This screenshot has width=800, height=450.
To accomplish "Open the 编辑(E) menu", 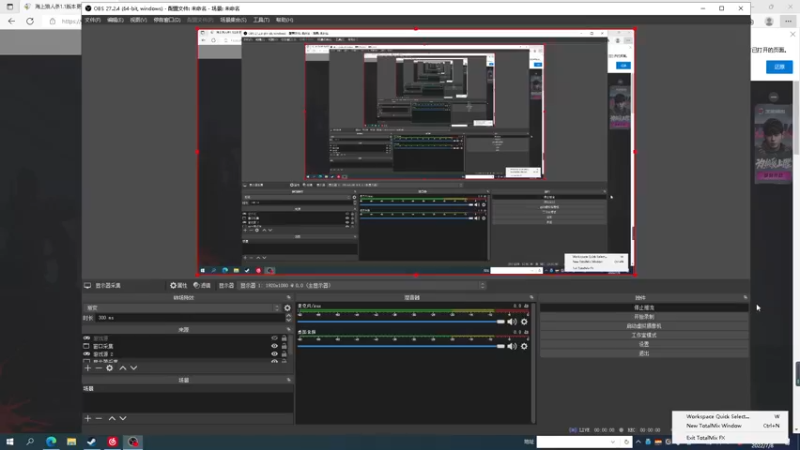I will click(x=115, y=20).
